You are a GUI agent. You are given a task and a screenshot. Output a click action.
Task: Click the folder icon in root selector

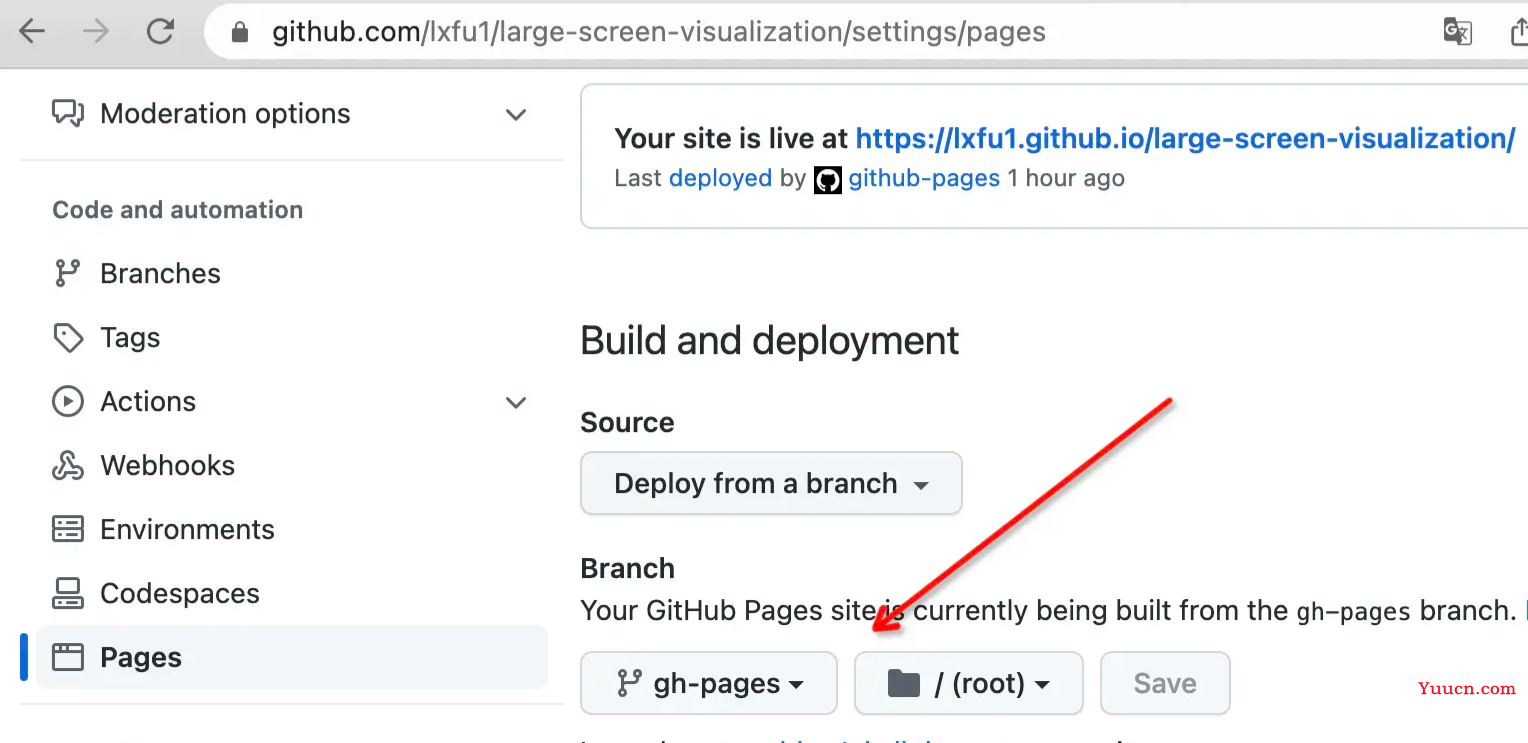[903, 683]
